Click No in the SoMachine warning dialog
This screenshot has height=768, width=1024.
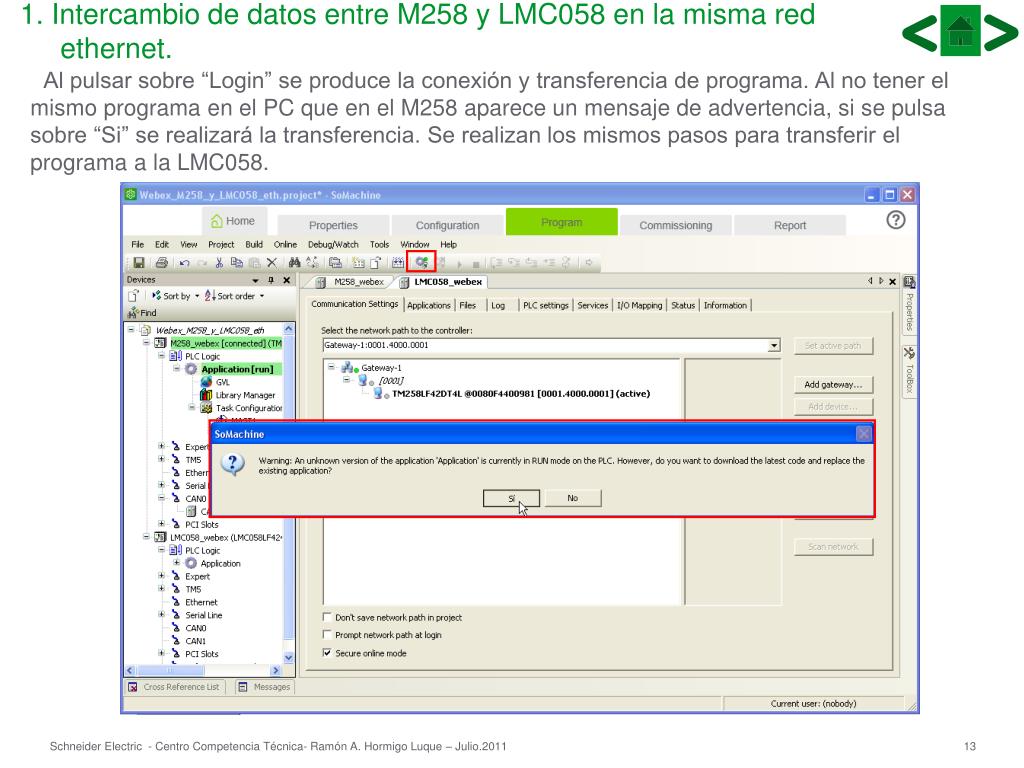573,498
